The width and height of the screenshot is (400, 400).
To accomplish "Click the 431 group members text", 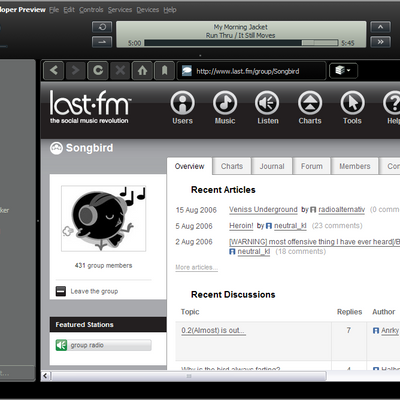I will (x=104, y=266).
